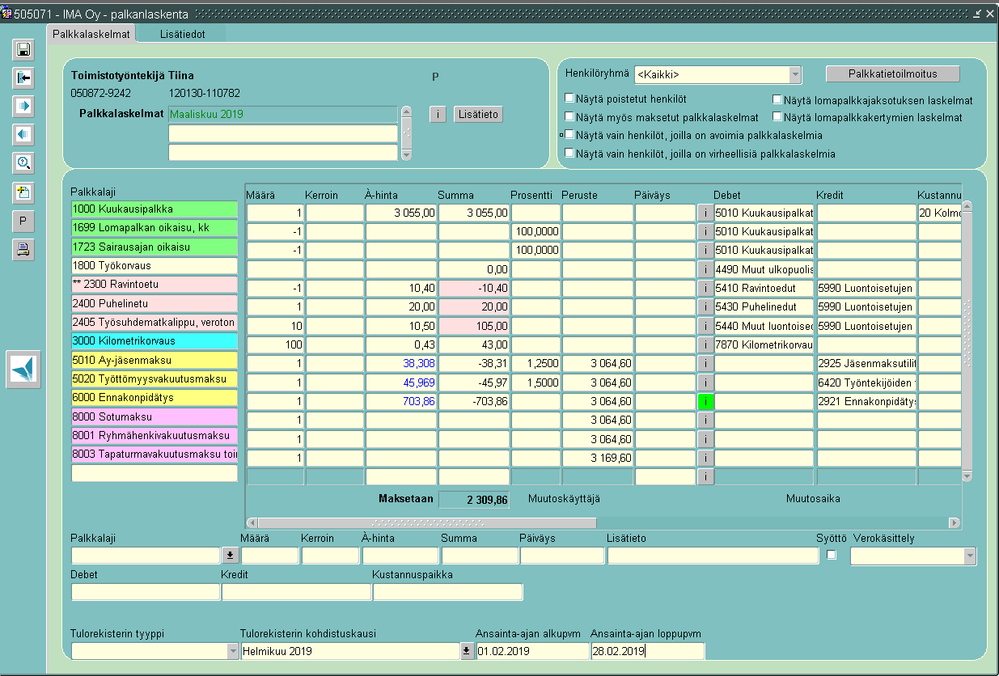Viewport: 999px width, 676px height.
Task: Select the 8000 Sotumaksu wage type
Action: tap(154, 417)
